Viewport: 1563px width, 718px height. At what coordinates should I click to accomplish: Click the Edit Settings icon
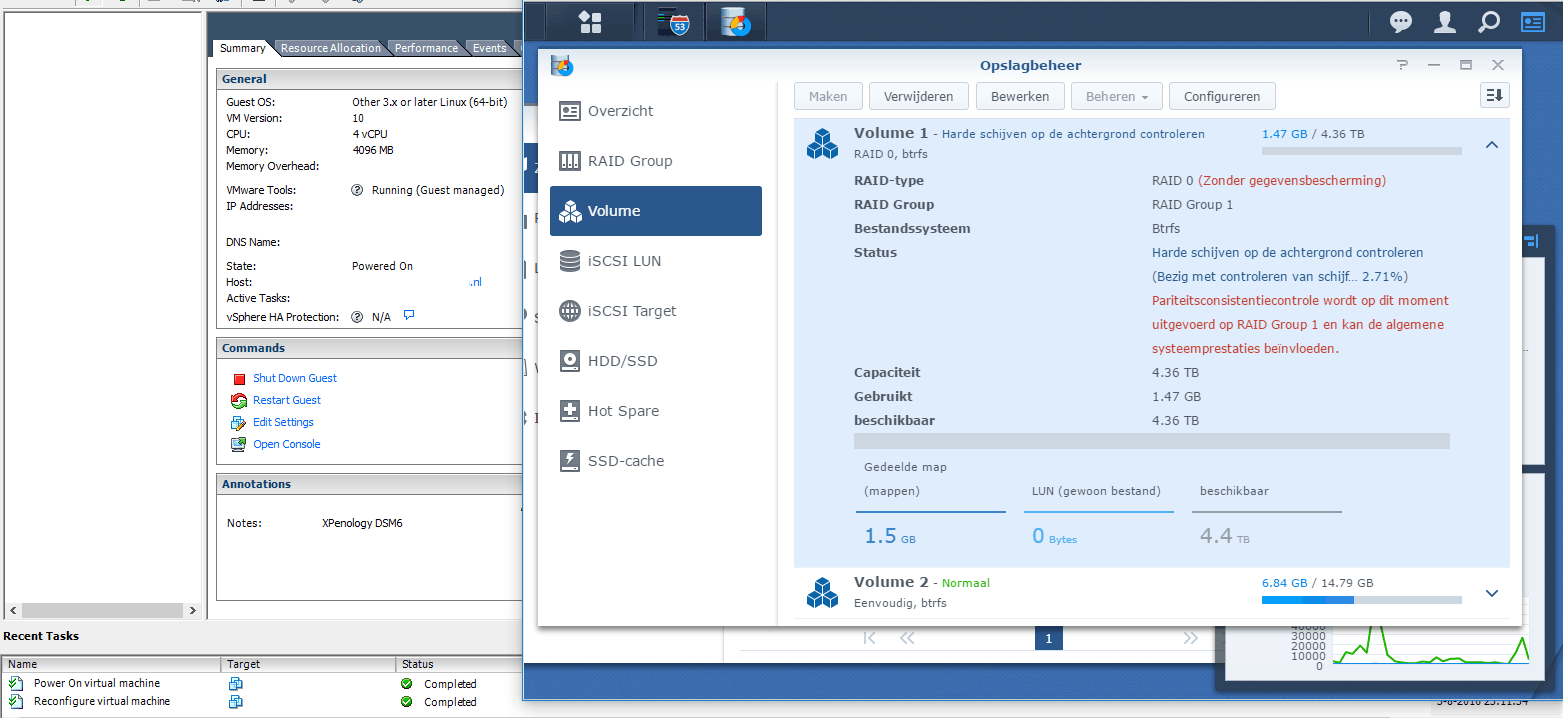[x=238, y=423]
